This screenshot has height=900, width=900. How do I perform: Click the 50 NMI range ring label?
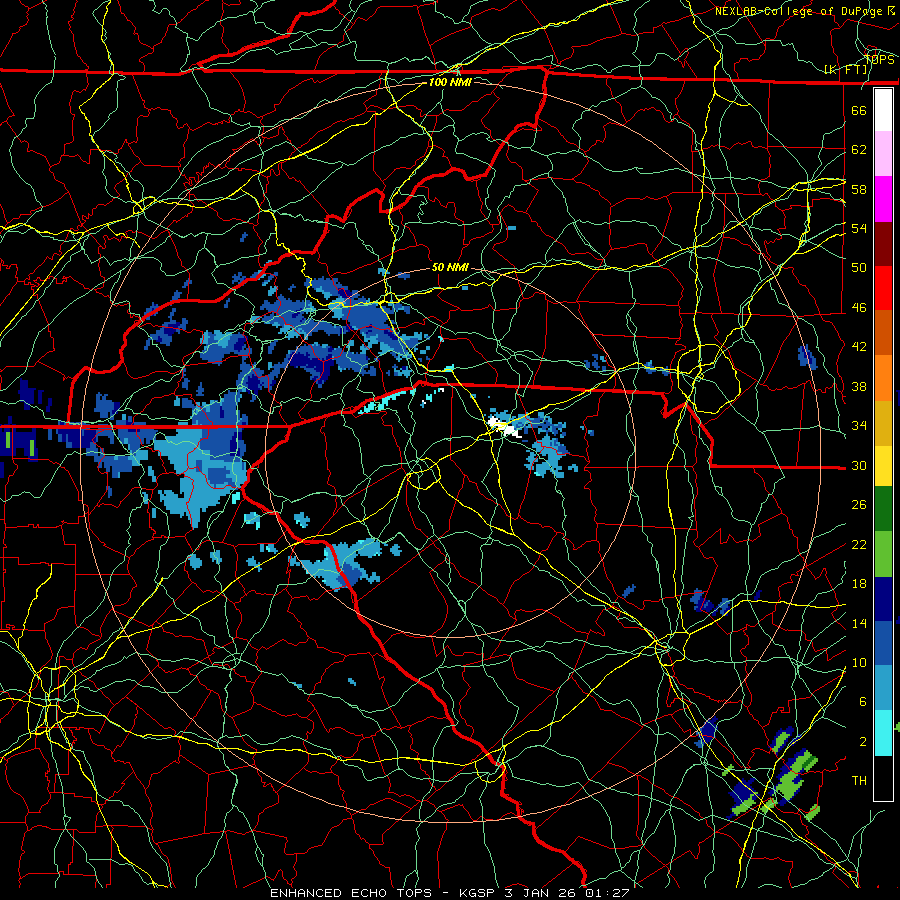point(451,267)
